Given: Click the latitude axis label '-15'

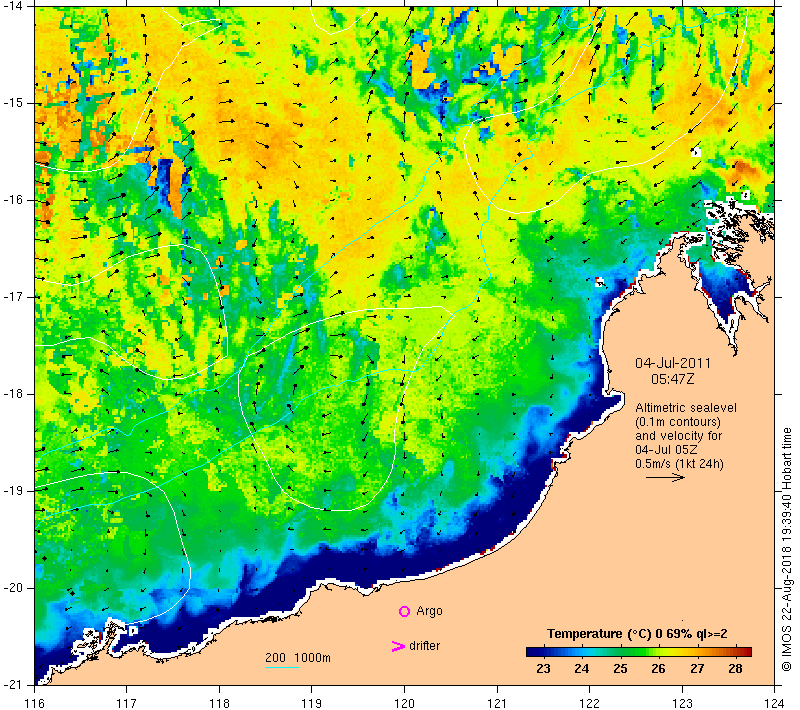Looking at the screenshot, I should 13,103.
